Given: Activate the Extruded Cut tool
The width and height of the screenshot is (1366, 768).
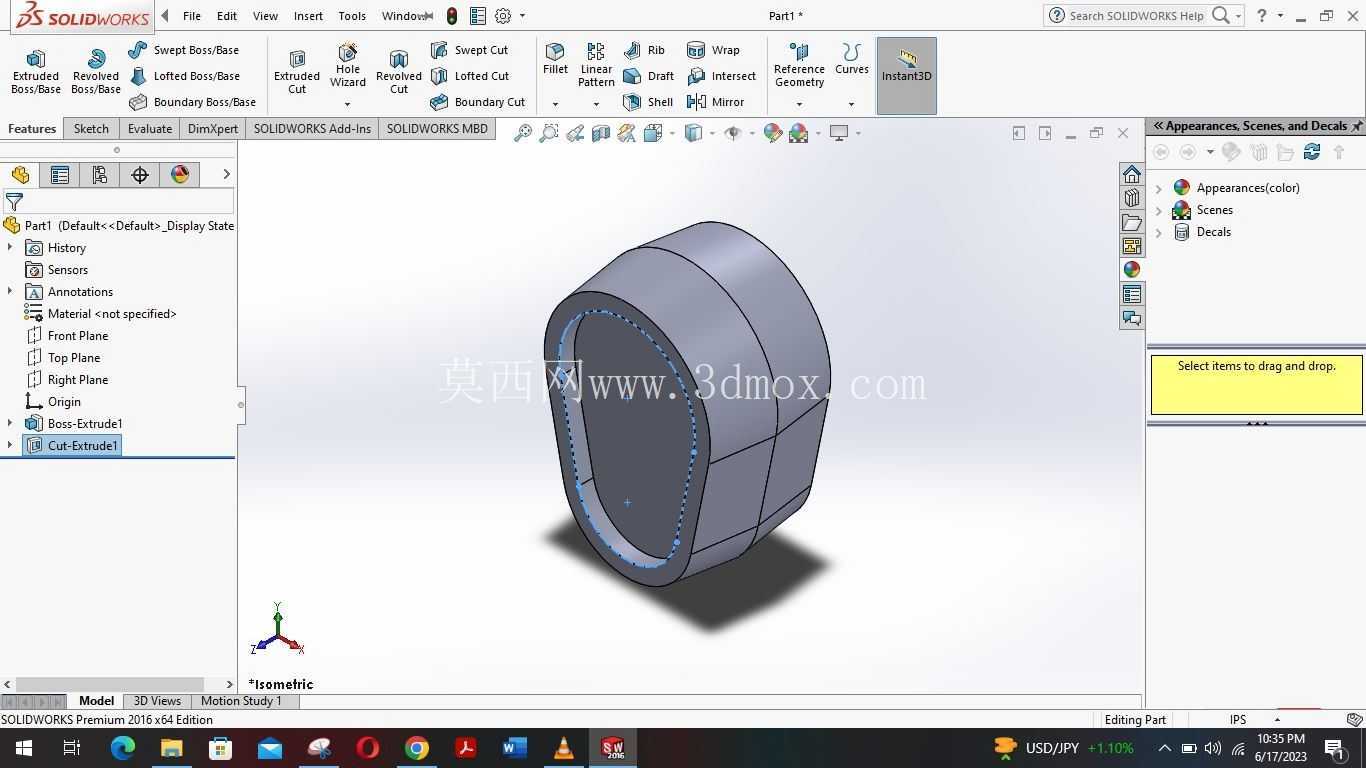Looking at the screenshot, I should tap(297, 72).
